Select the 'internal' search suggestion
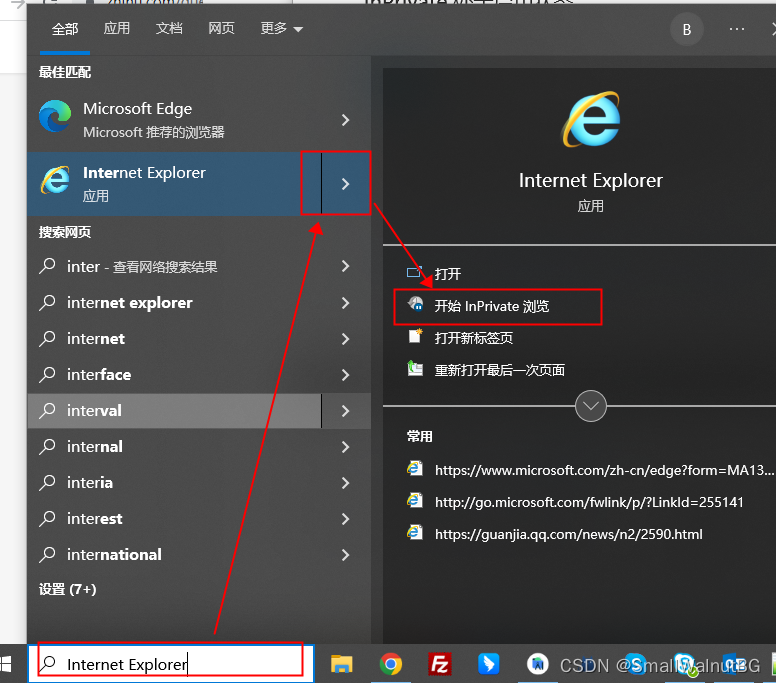Image resolution: width=776 pixels, height=683 pixels. [173, 447]
